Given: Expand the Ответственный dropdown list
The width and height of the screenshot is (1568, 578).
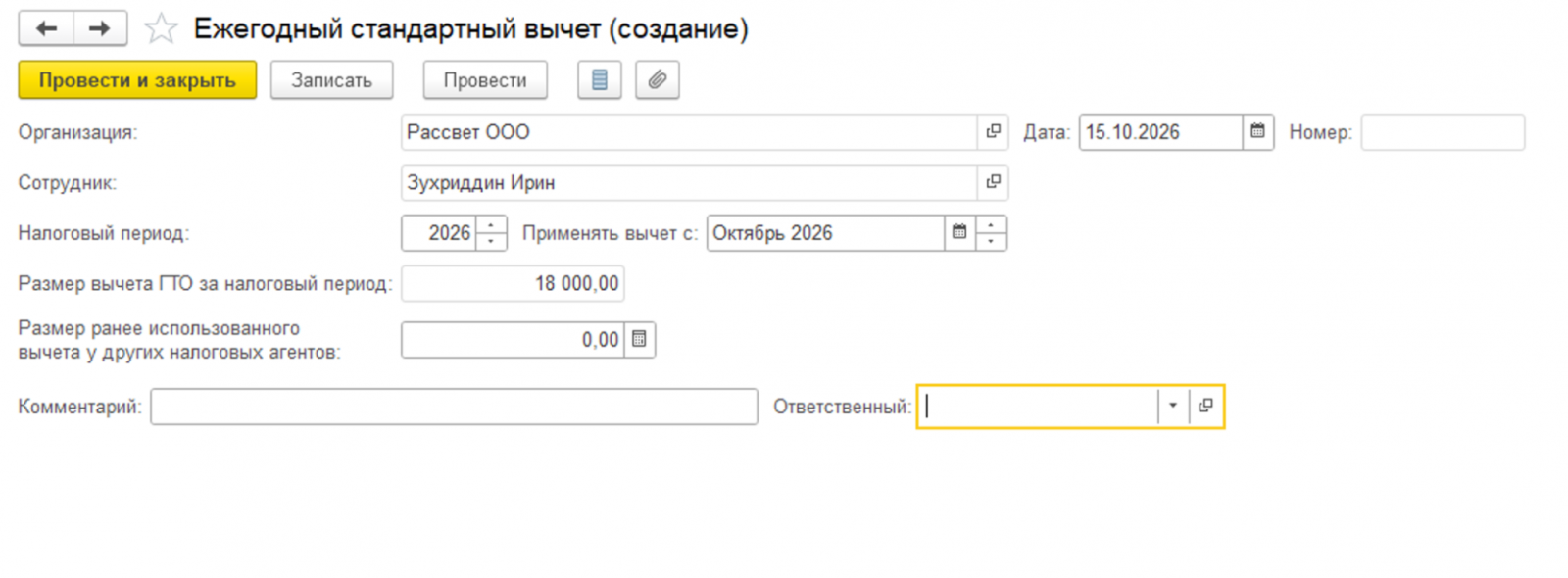Looking at the screenshot, I should pyautogui.click(x=1173, y=407).
